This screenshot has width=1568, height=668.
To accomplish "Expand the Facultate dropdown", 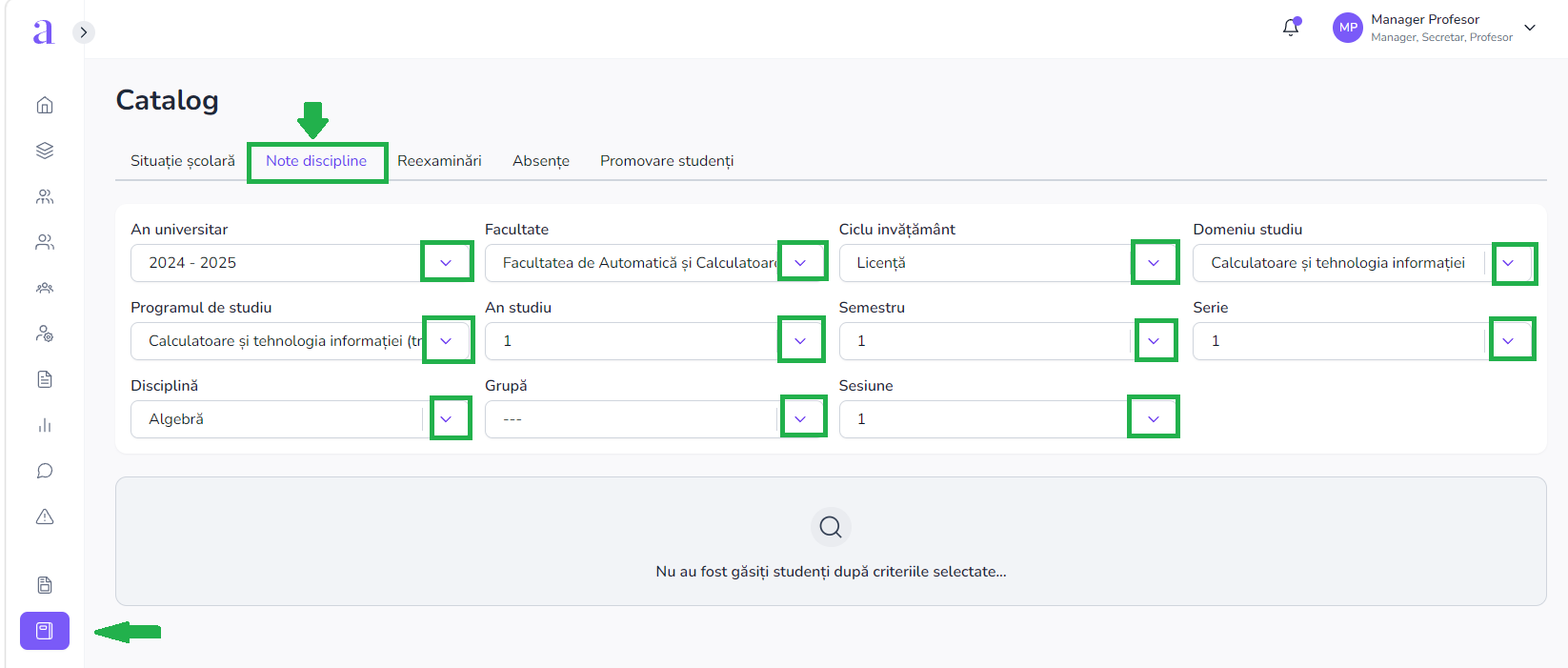I will click(800, 263).
